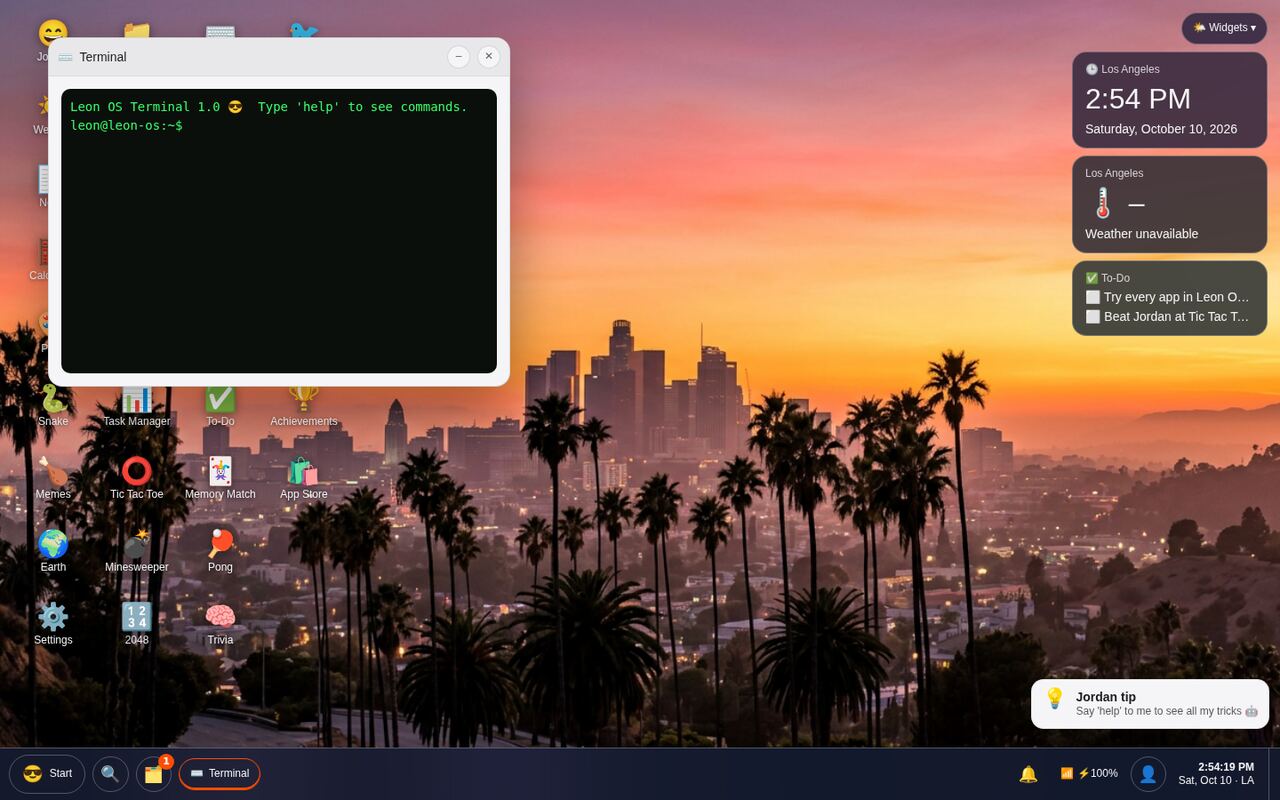This screenshot has width=1280, height=800.
Task: Open the user account avatar icon
Action: [1148, 773]
